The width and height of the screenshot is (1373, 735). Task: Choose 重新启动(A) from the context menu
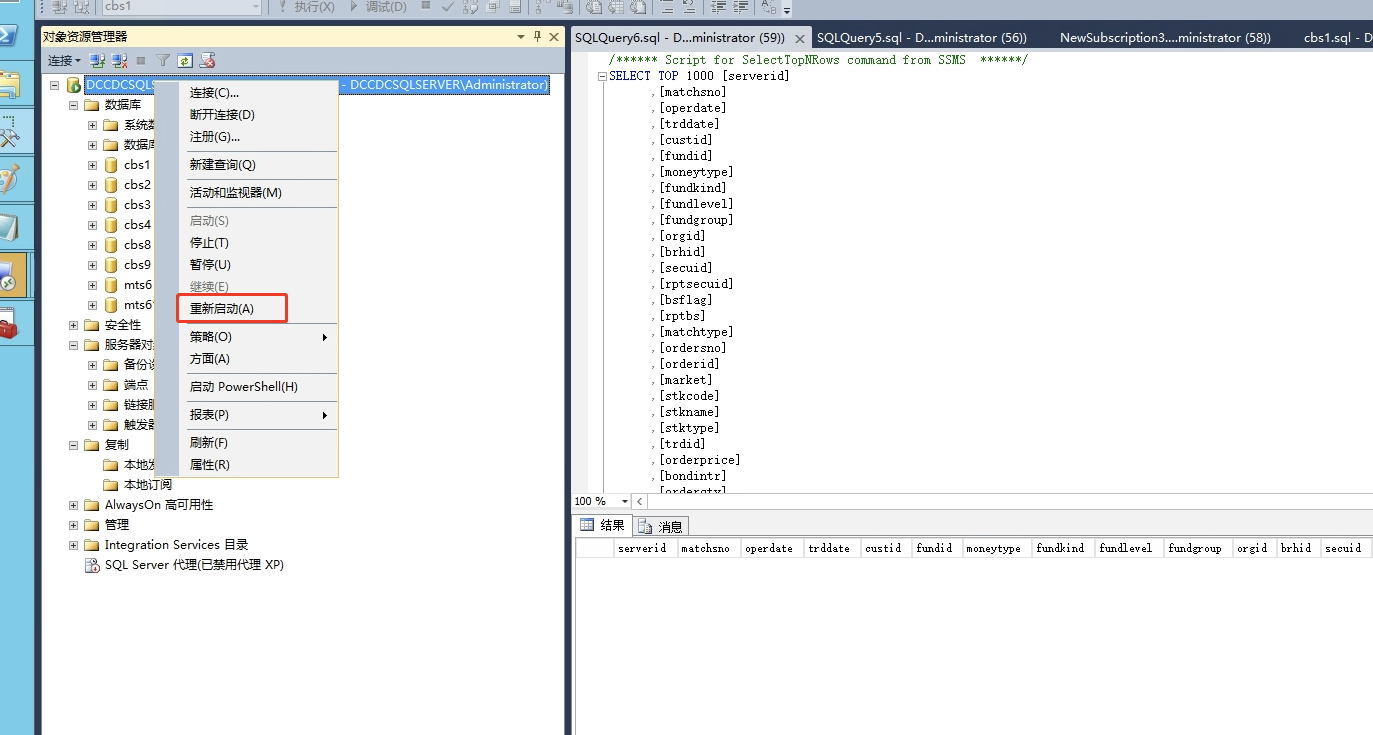222,309
